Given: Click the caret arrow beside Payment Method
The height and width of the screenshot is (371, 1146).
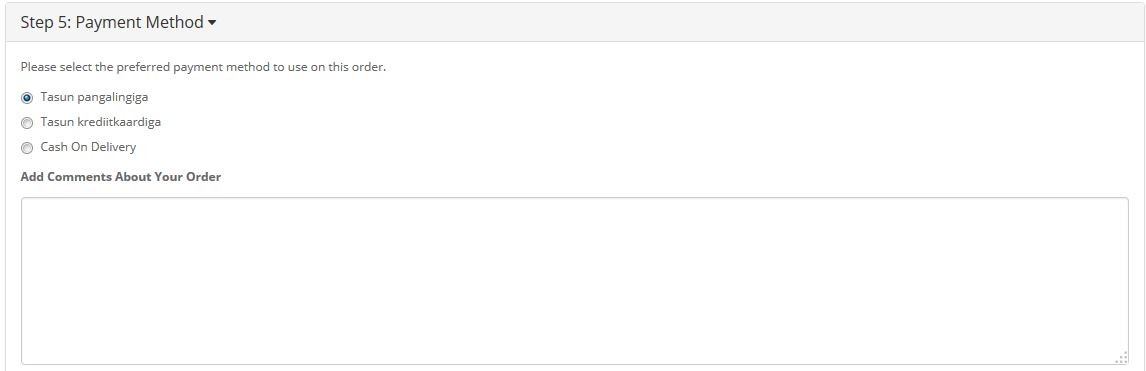Looking at the screenshot, I should pyautogui.click(x=212, y=23).
